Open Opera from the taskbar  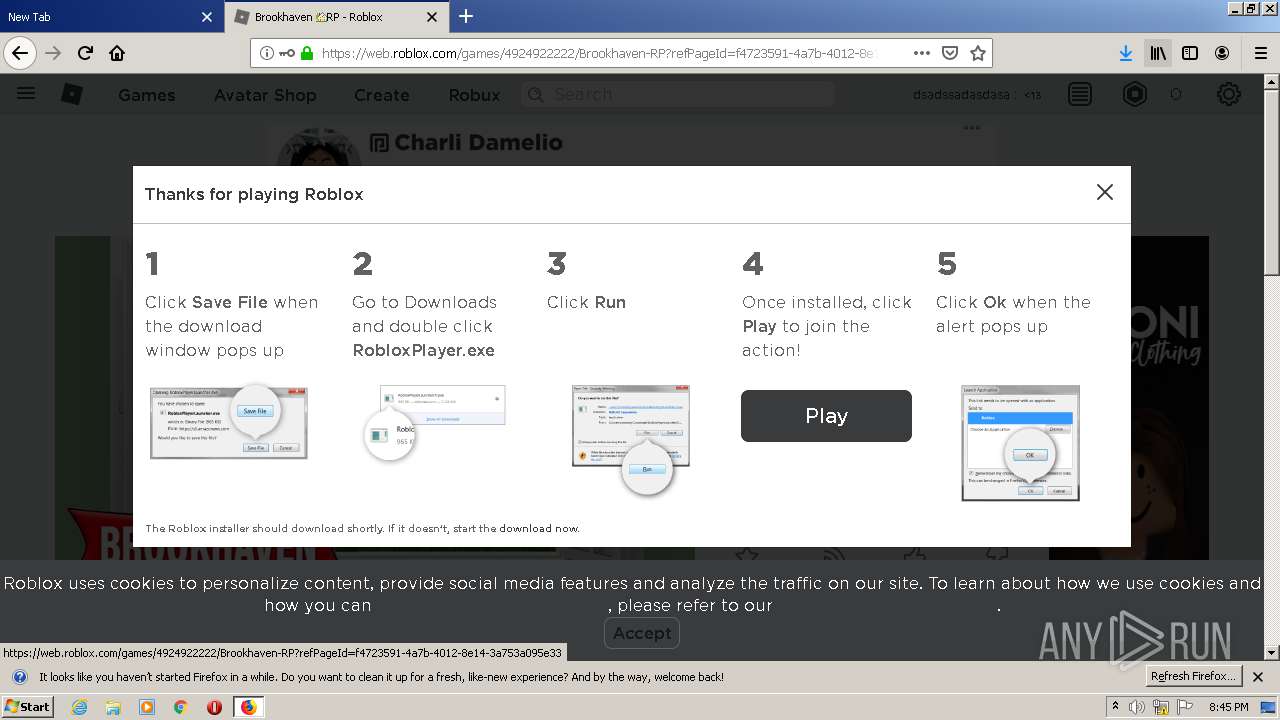[x=214, y=707]
